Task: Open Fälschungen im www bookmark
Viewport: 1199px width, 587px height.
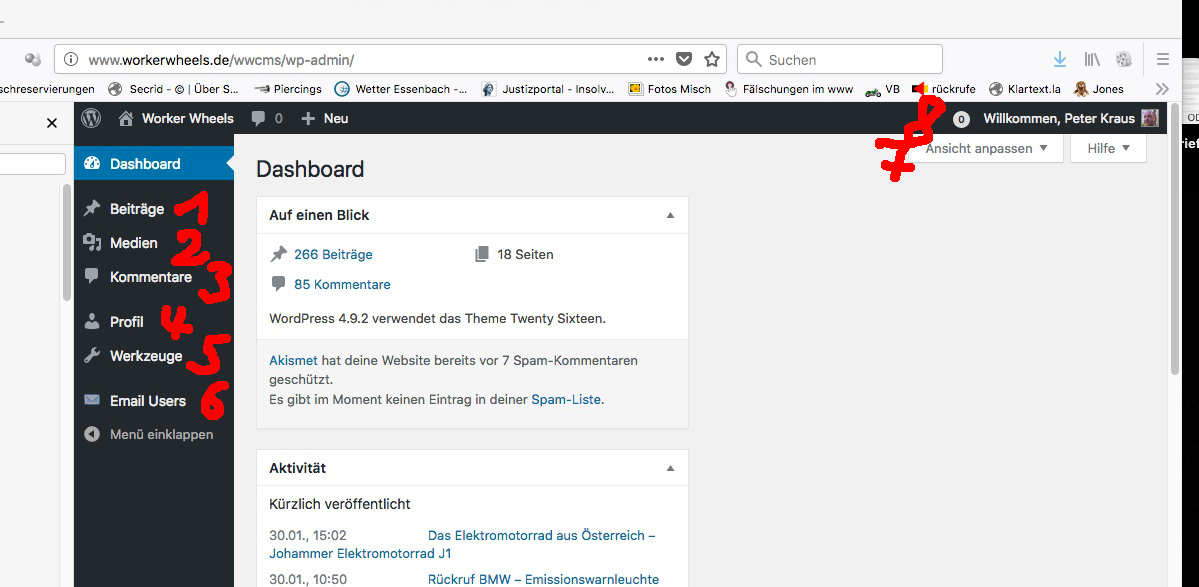Action: (788, 89)
